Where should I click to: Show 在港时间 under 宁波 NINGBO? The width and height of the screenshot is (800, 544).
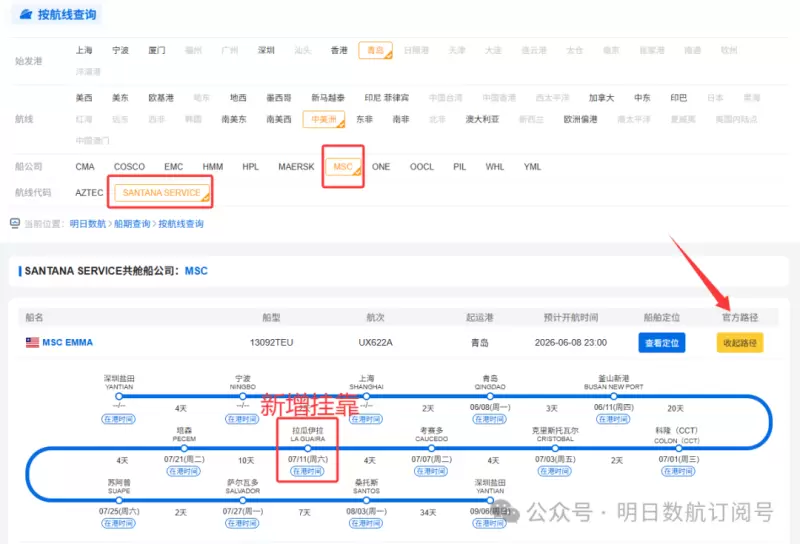pos(242,419)
